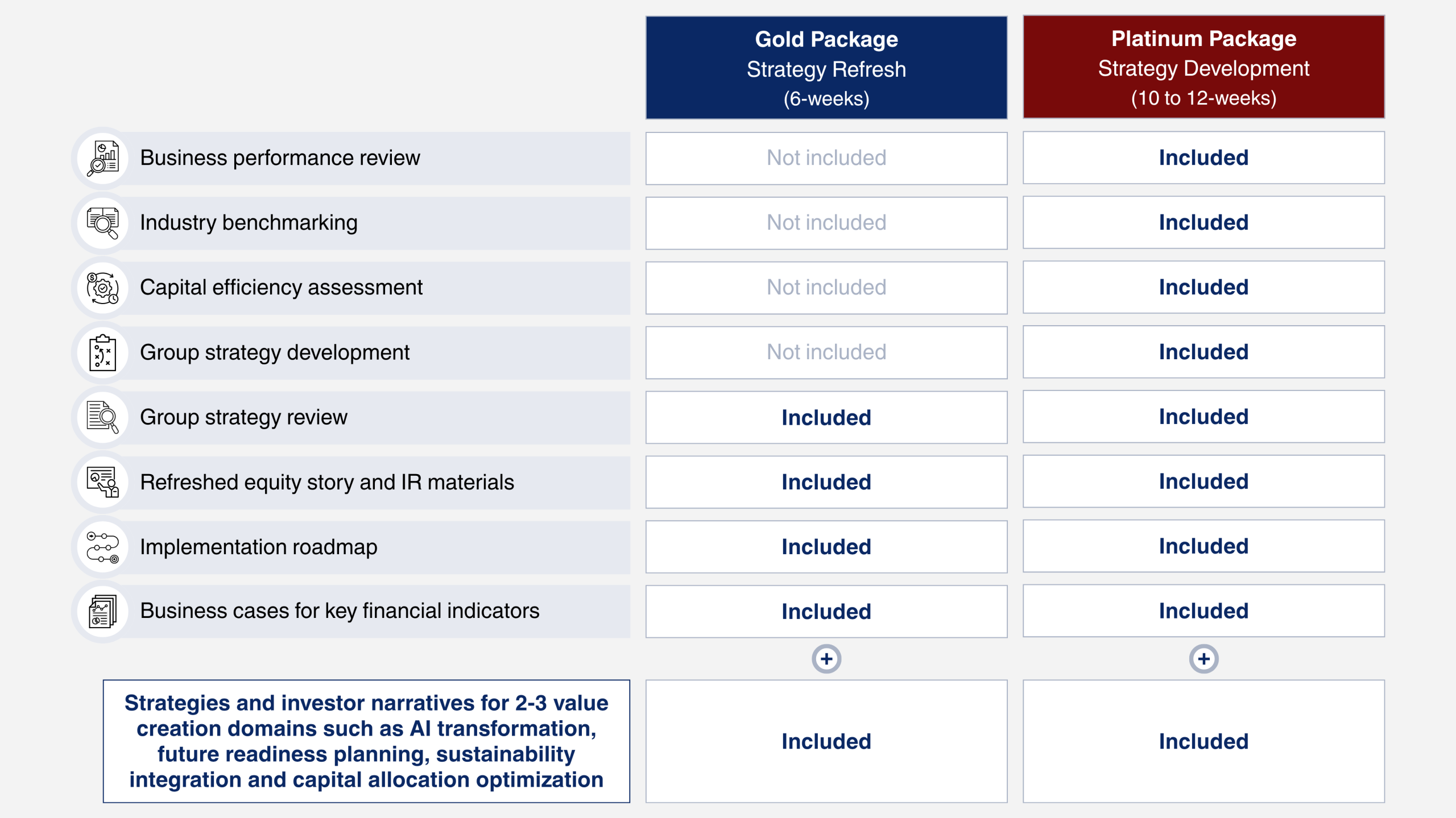Select the Business cases financial indicators icon
The width and height of the screenshot is (1456, 818).
(x=103, y=611)
